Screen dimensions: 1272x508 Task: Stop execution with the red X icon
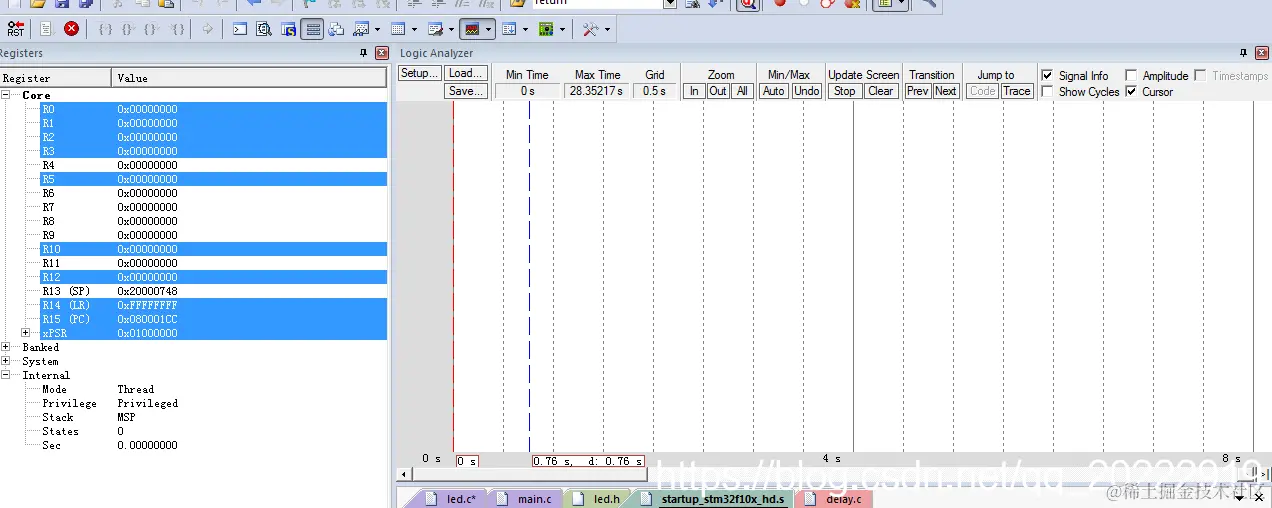(72, 29)
